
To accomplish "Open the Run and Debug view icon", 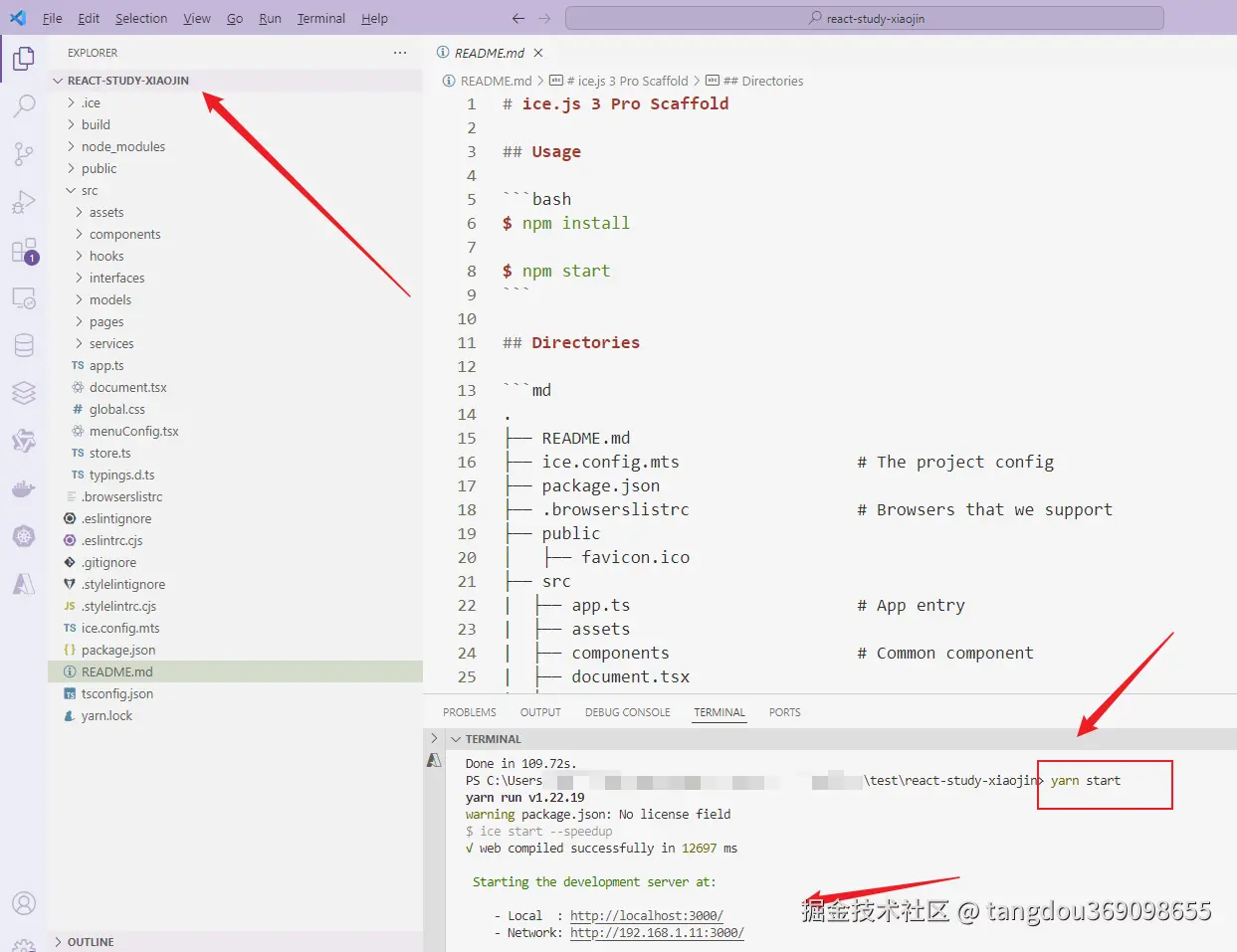I will click(24, 202).
